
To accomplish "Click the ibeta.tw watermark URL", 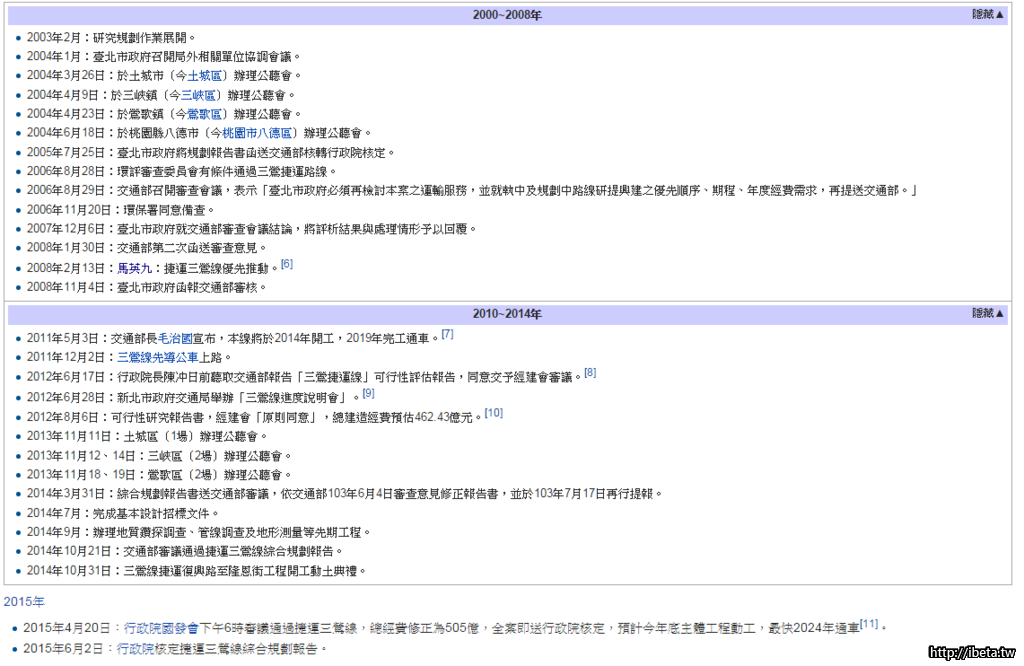I will click(970, 652).
